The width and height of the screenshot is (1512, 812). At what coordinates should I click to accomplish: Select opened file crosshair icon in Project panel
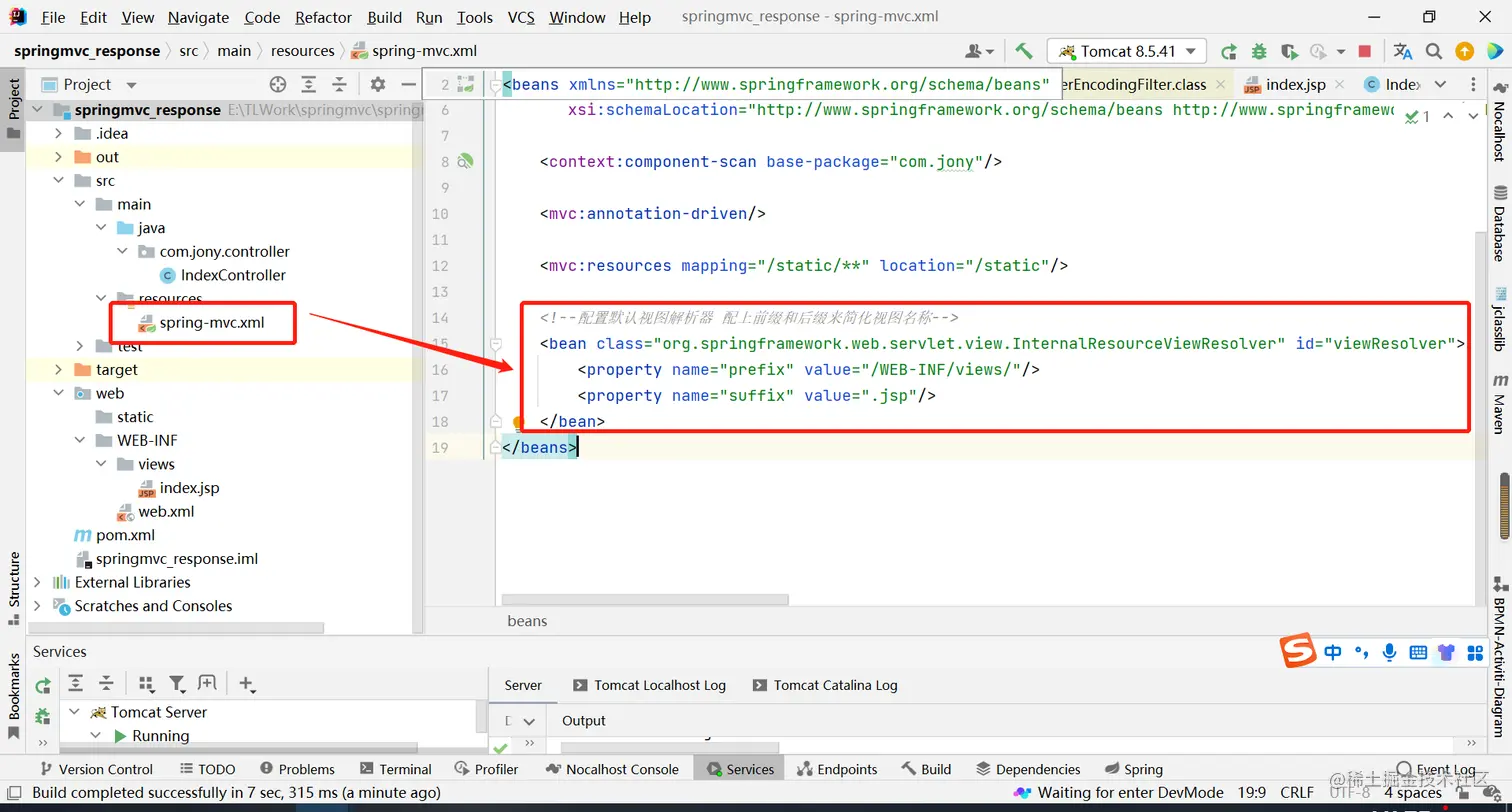click(x=278, y=85)
